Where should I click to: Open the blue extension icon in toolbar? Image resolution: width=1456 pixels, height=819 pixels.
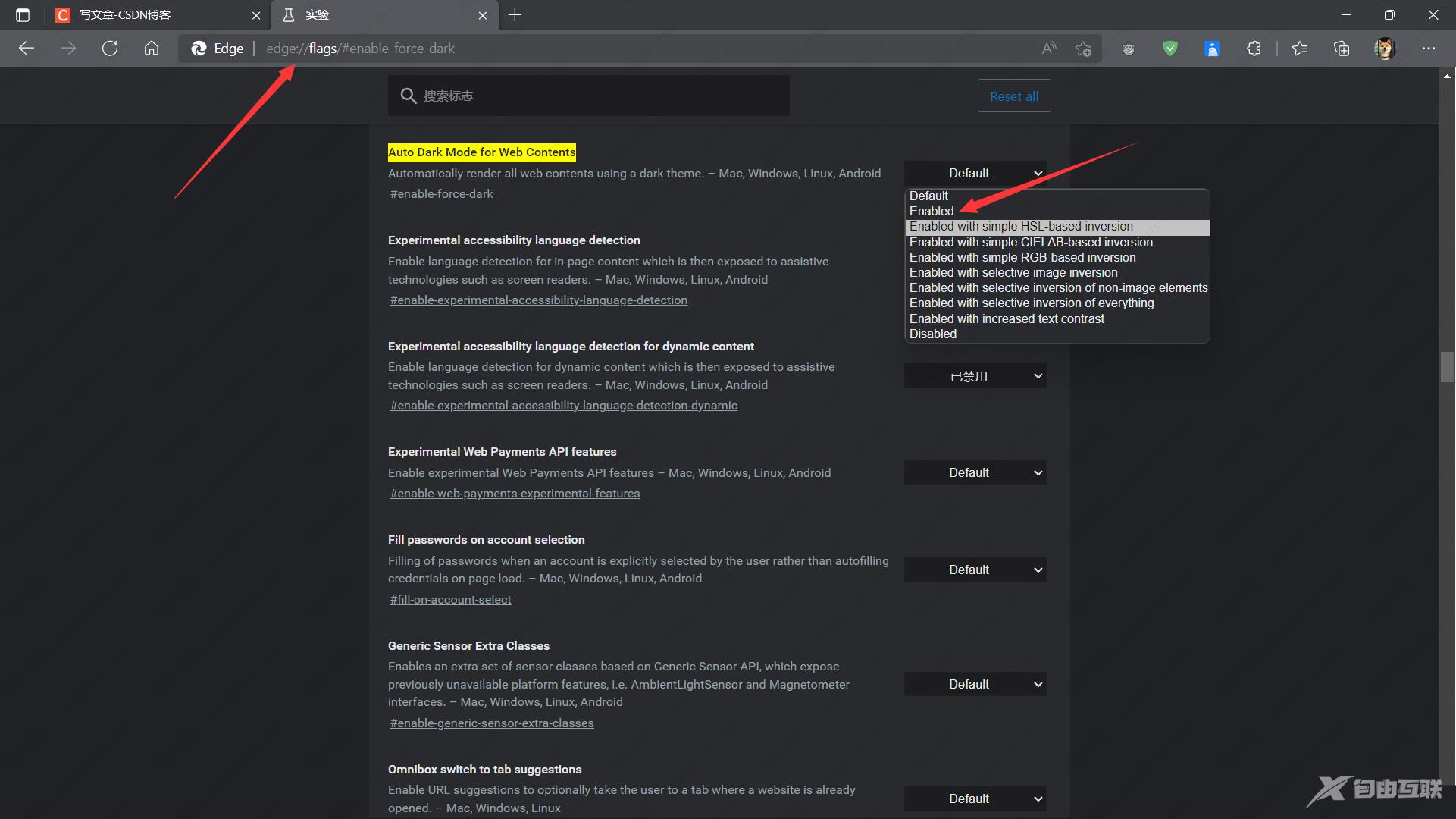tap(1212, 49)
